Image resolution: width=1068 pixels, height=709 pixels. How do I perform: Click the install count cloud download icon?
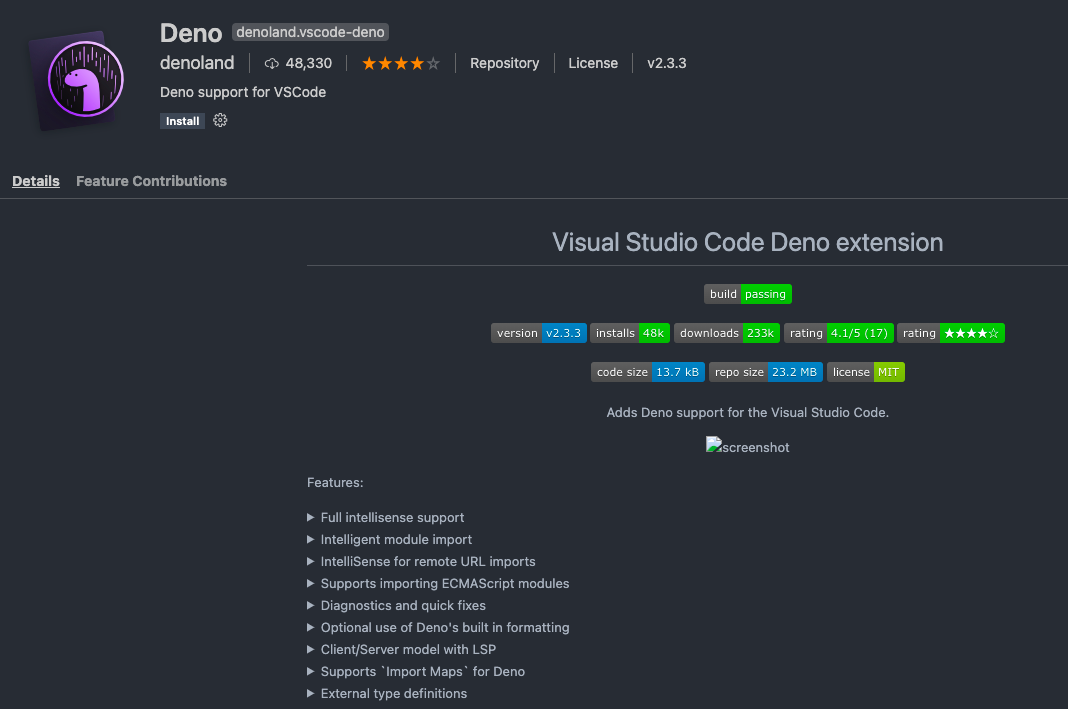point(272,63)
